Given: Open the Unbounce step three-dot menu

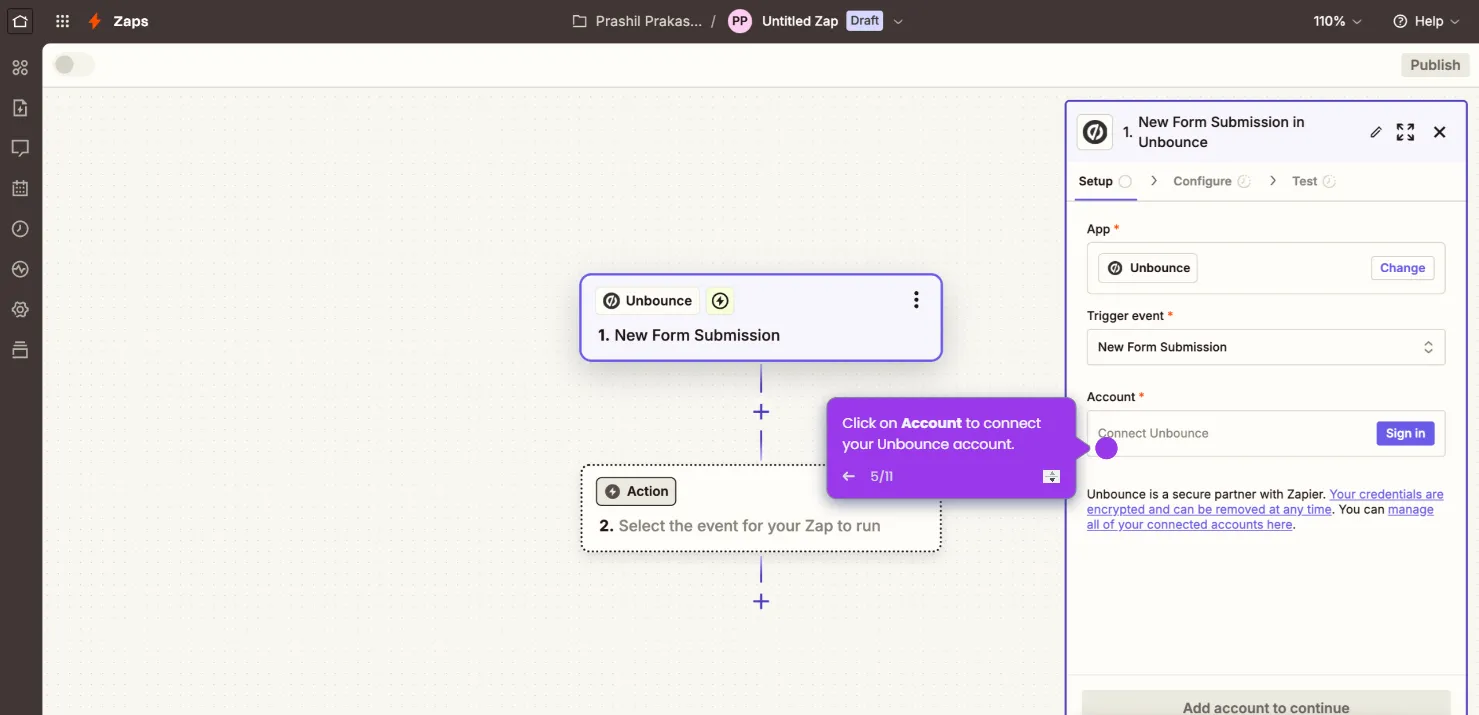Looking at the screenshot, I should coord(916,300).
